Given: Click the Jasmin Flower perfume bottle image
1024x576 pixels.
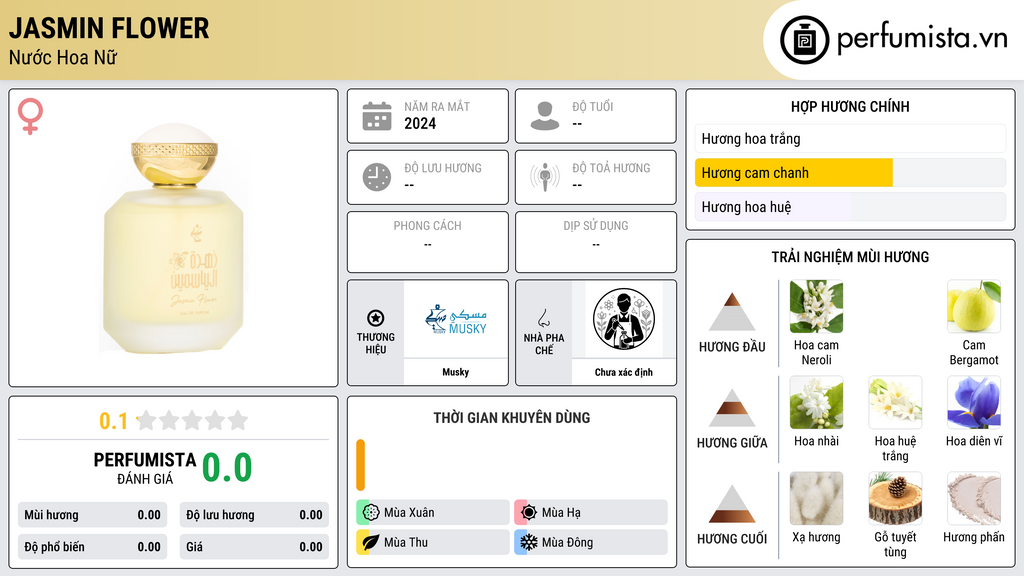Looking at the screenshot, I should tap(174, 238).
